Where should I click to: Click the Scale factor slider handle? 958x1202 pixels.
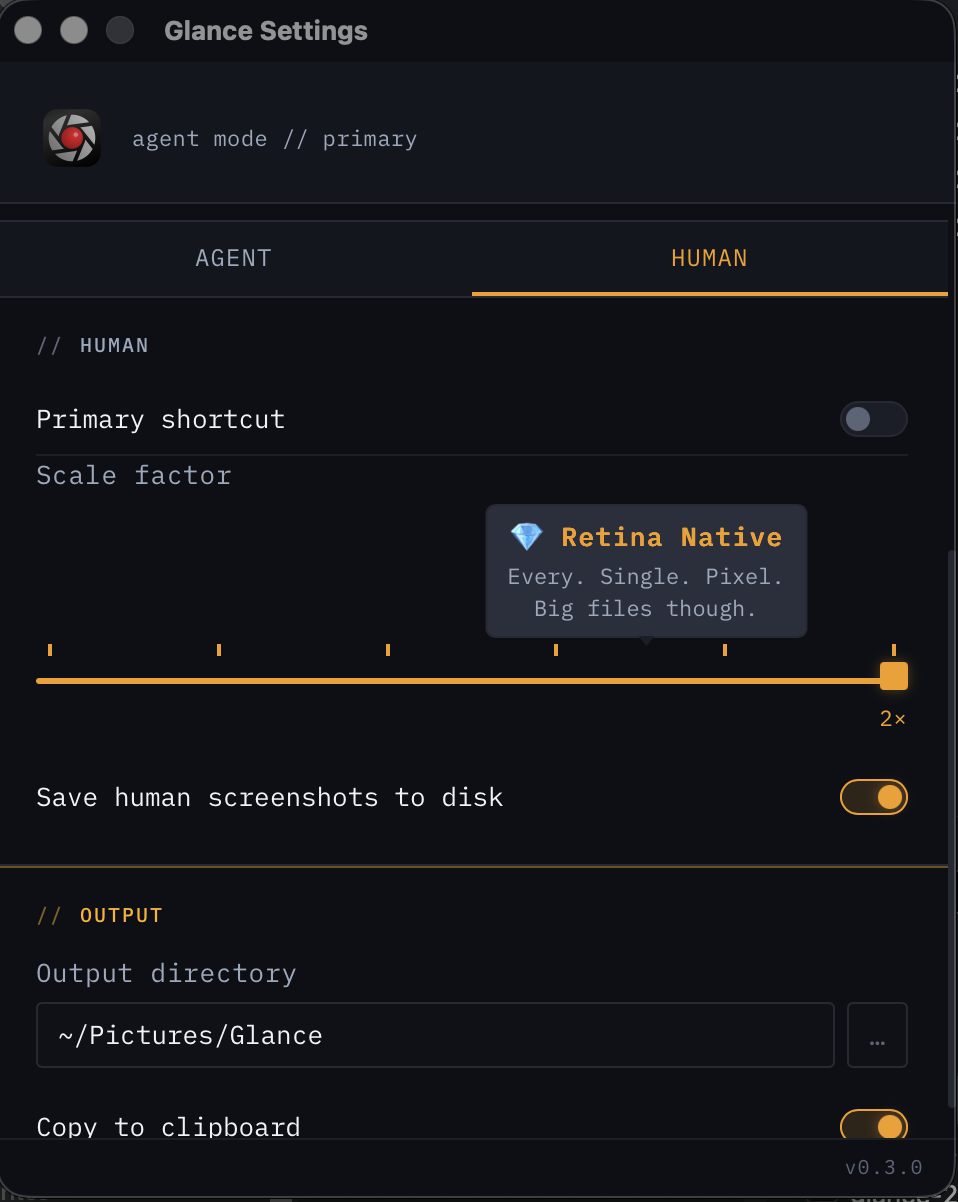pyautogui.click(x=893, y=676)
